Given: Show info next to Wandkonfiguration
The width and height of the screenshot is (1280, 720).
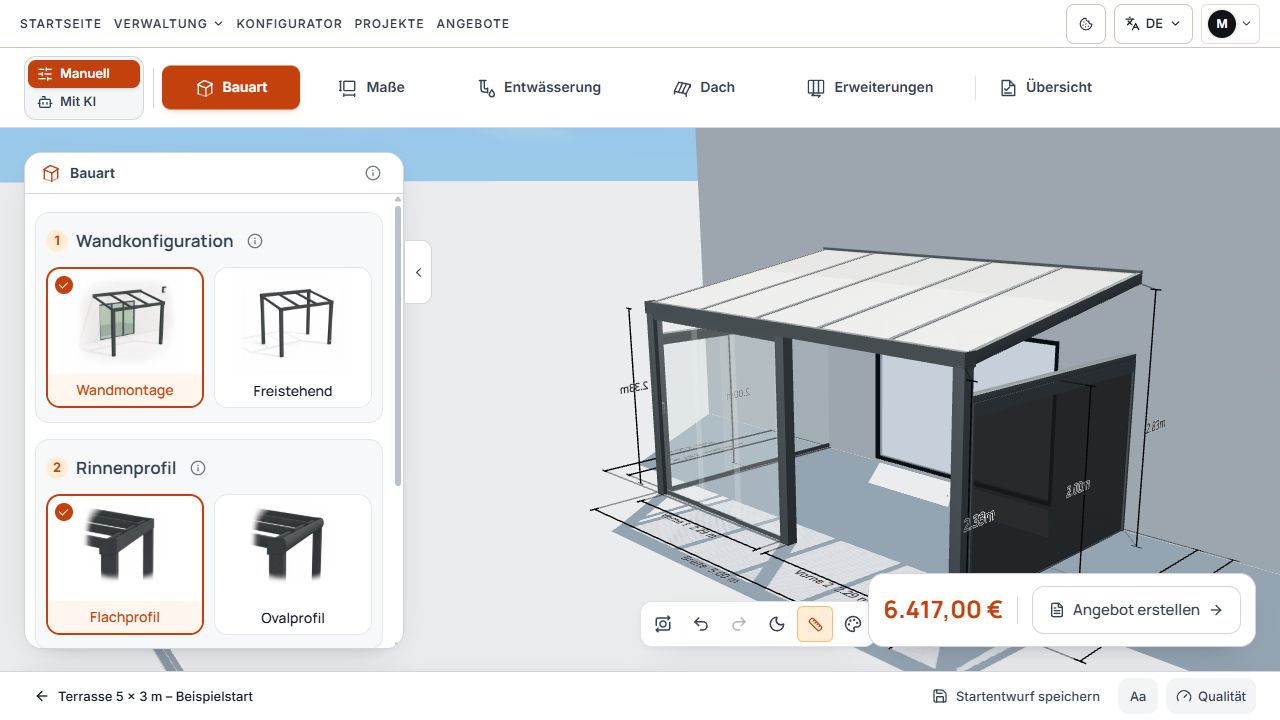Looking at the screenshot, I should pyautogui.click(x=255, y=241).
